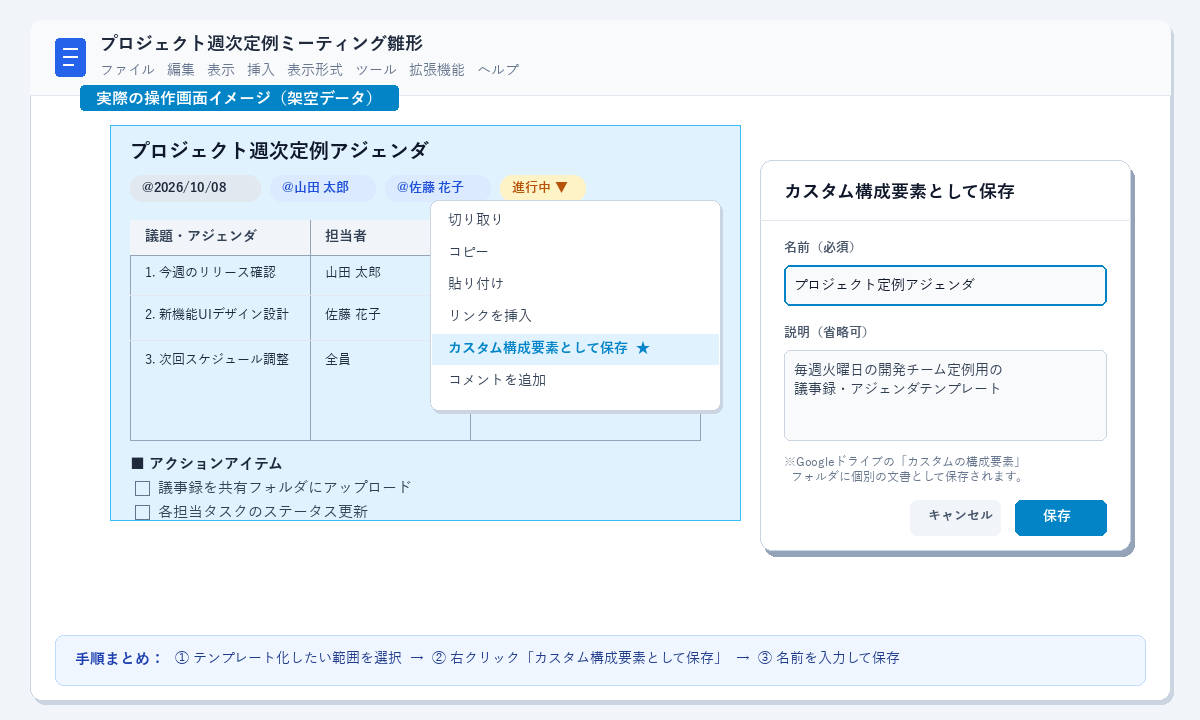Click the @山田 太郎 person chip

tap(321, 188)
